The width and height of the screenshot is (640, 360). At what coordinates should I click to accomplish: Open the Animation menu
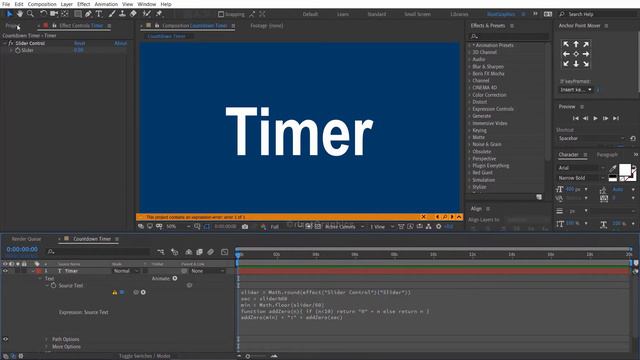[x=106, y=4]
